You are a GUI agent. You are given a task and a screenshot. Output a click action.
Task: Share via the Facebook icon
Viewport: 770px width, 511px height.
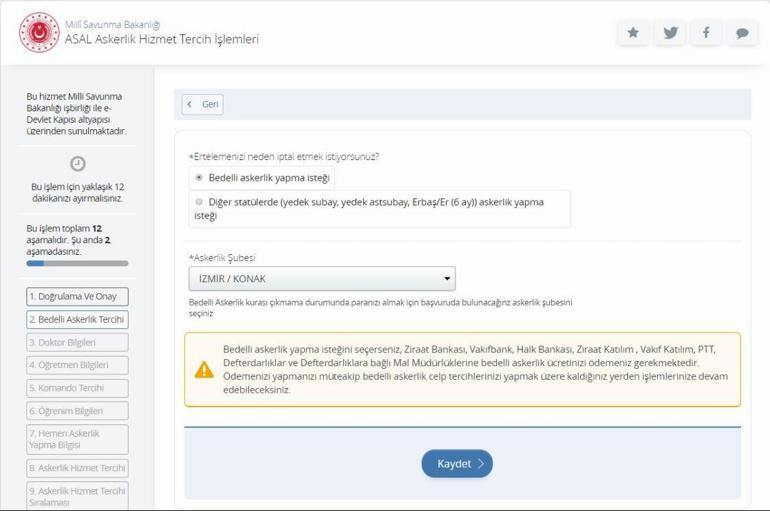(706, 32)
